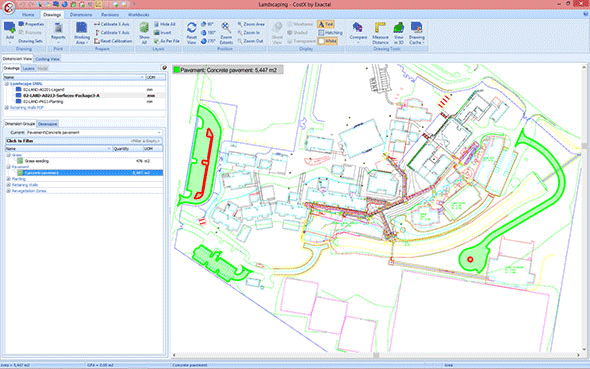The width and height of the screenshot is (590, 369).
Task: Collapse the Pavement dimension group
Action: click(8, 167)
